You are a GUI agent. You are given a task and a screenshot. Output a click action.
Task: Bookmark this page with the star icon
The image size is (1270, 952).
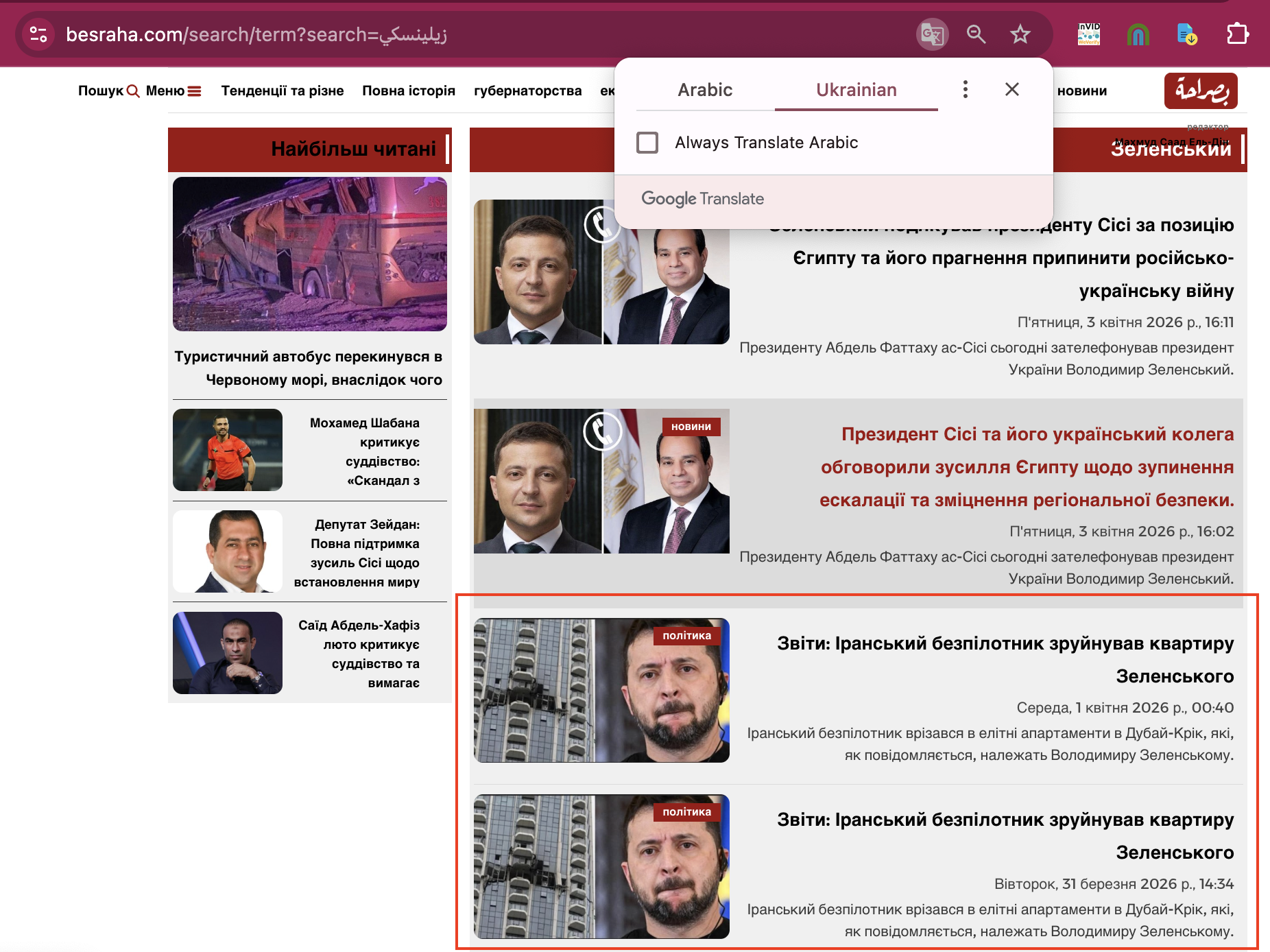pyautogui.click(x=1020, y=34)
